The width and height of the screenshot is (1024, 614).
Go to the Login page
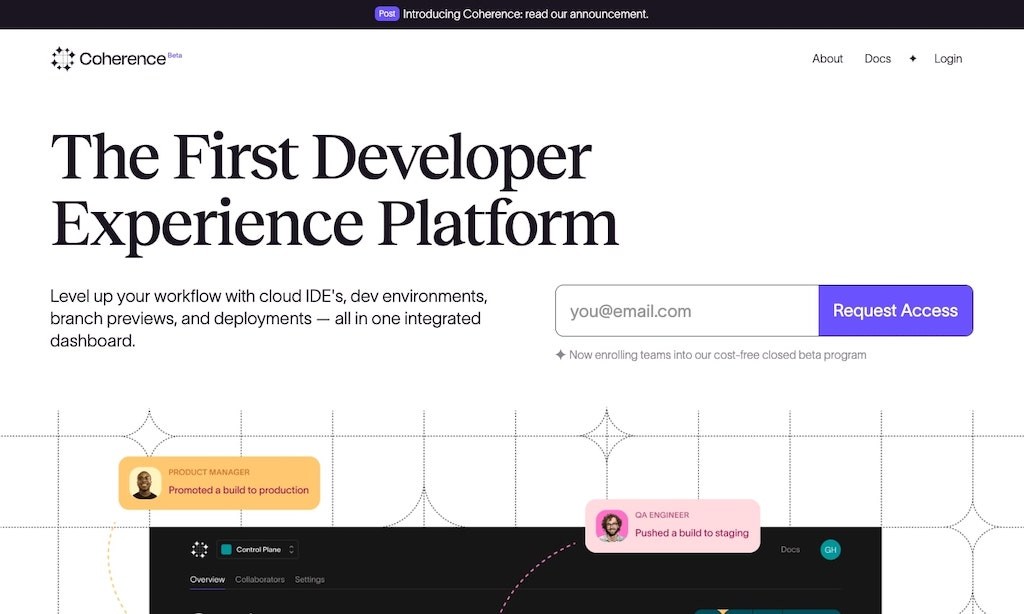pos(948,59)
